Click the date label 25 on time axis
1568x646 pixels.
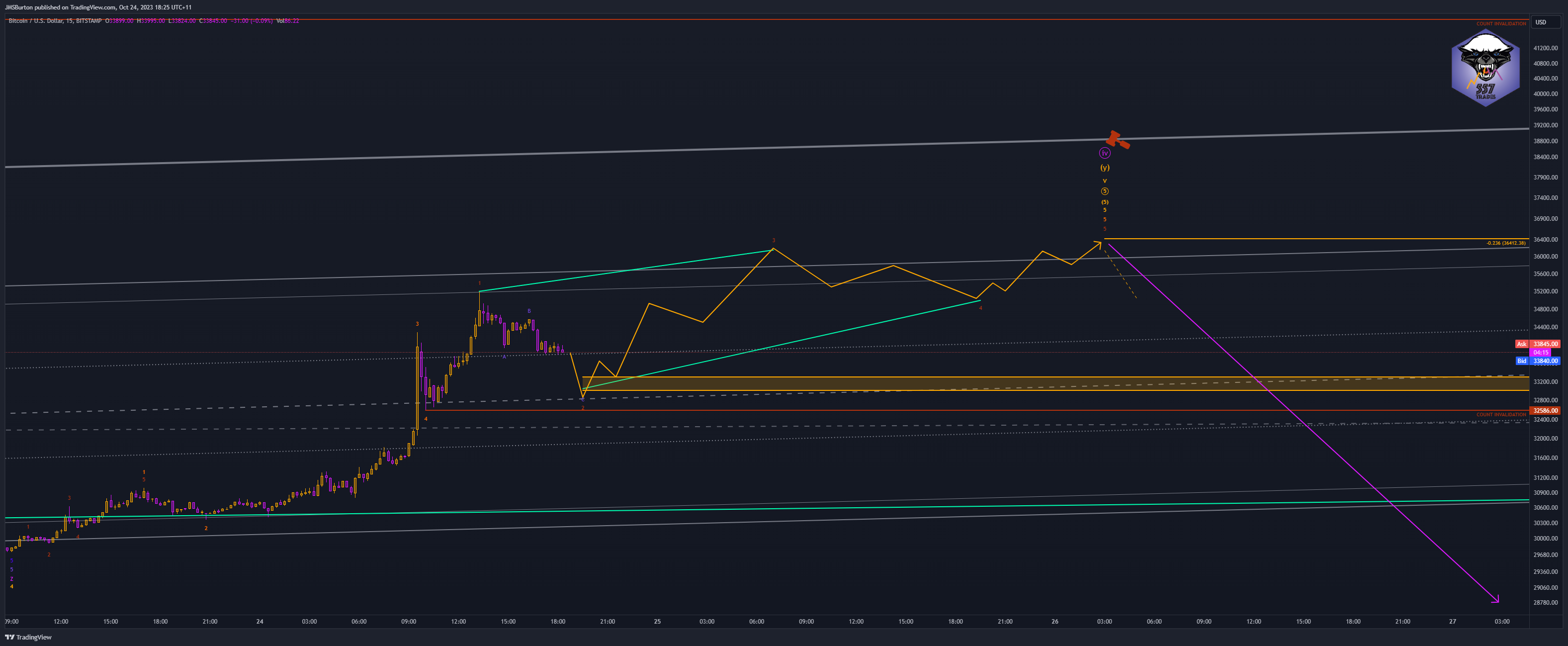[x=657, y=622]
